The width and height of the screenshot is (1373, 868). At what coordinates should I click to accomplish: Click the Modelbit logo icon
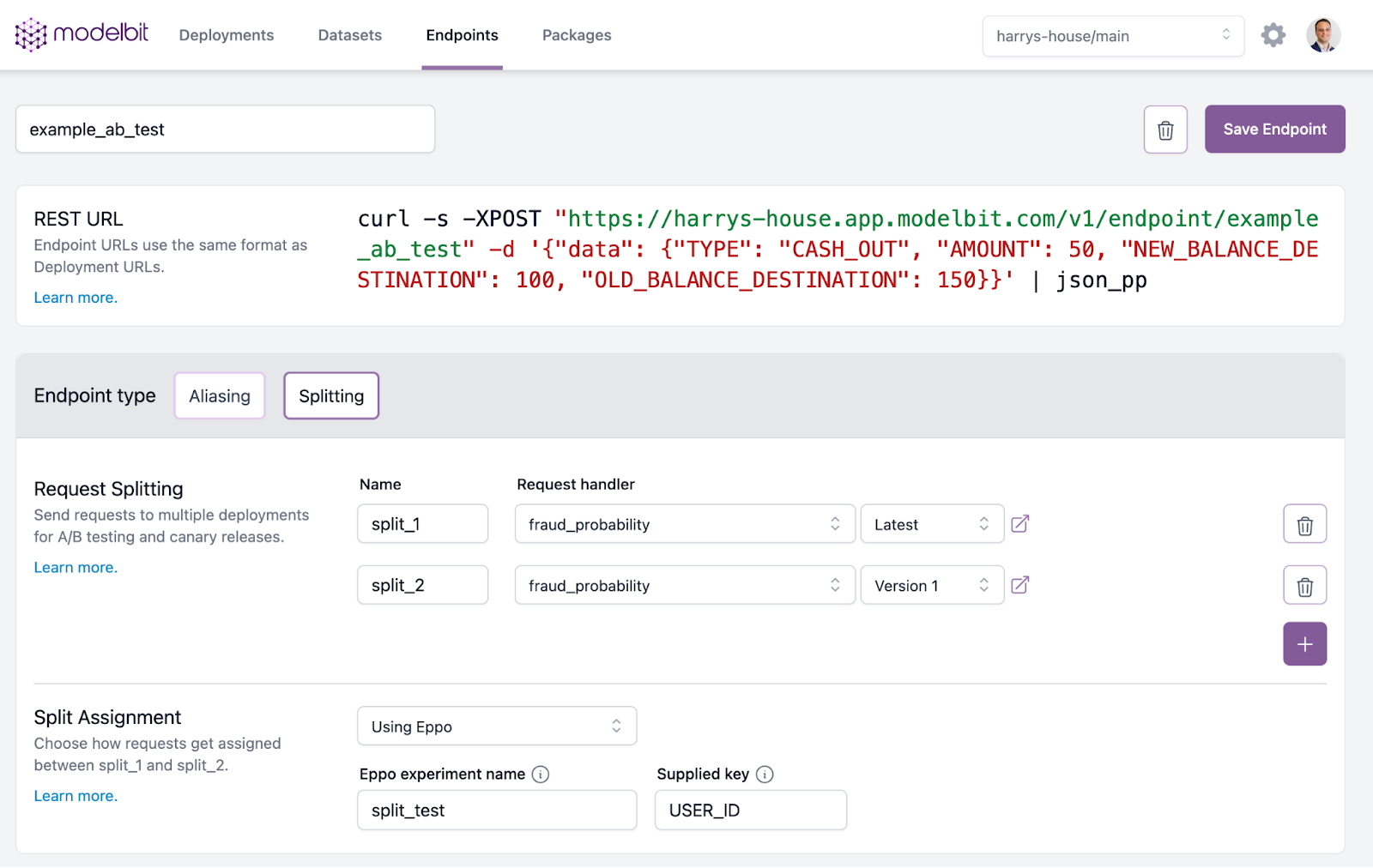pyautogui.click(x=32, y=34)
